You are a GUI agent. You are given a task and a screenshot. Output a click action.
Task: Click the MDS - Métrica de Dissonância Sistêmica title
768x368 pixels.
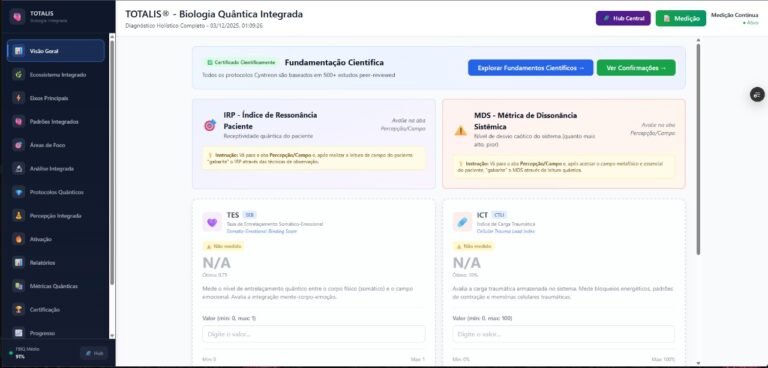point(526,121)
